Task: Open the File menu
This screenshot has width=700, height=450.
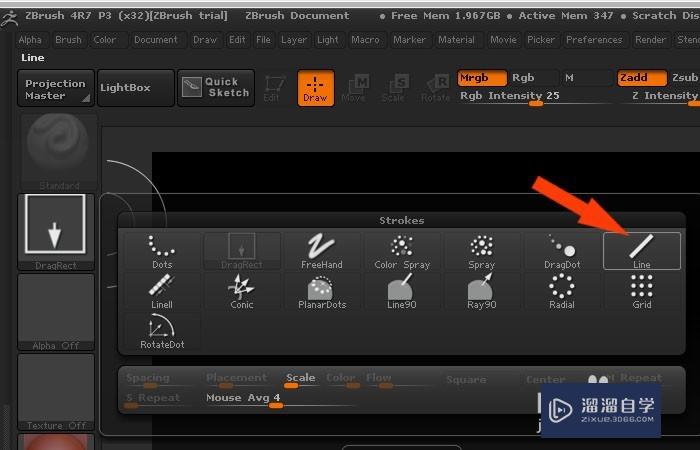Action: click(x=263, y=40)
